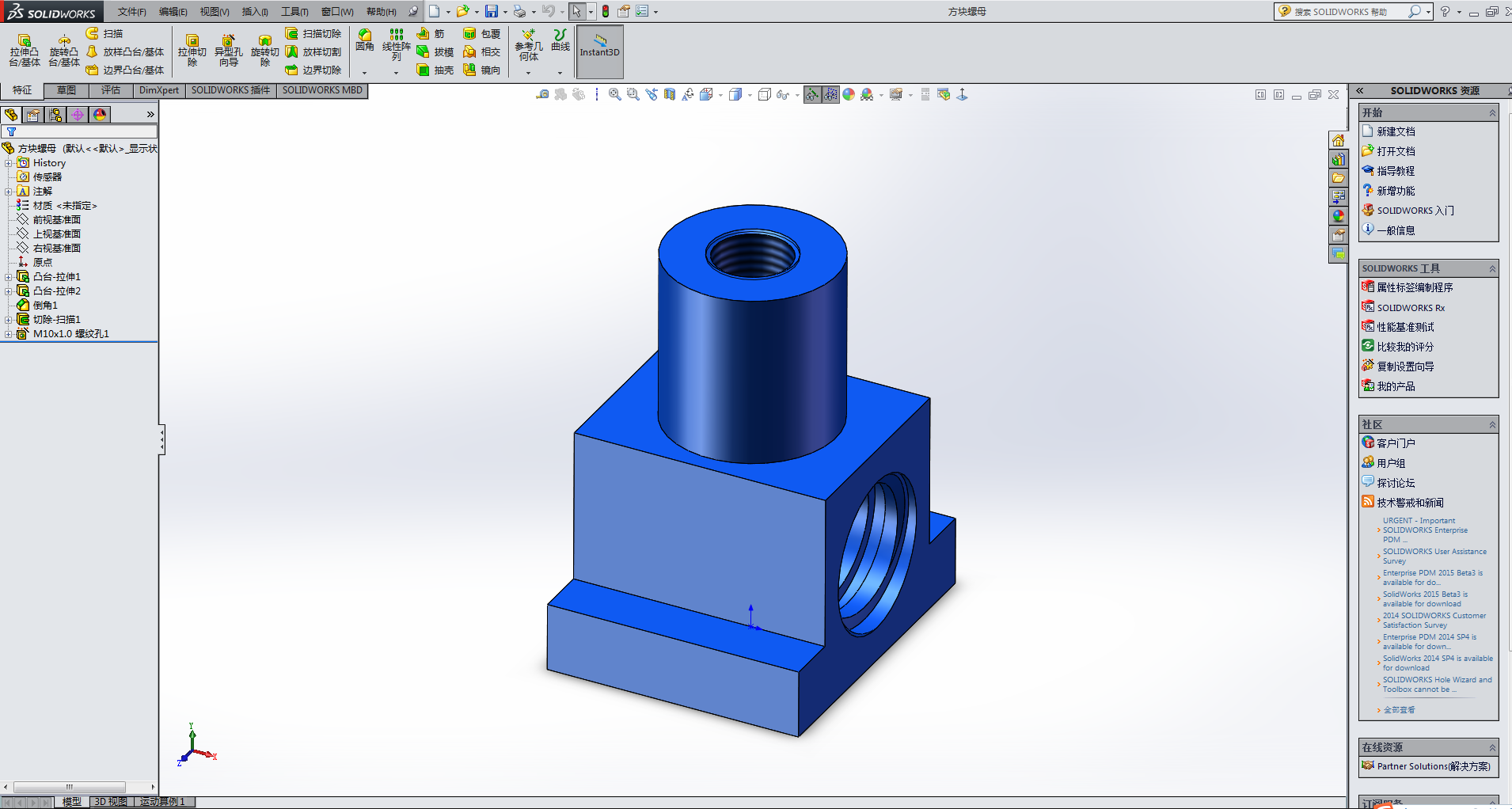Click the save document icon
Screen dimensions: 1512x809
coord(492,11)
